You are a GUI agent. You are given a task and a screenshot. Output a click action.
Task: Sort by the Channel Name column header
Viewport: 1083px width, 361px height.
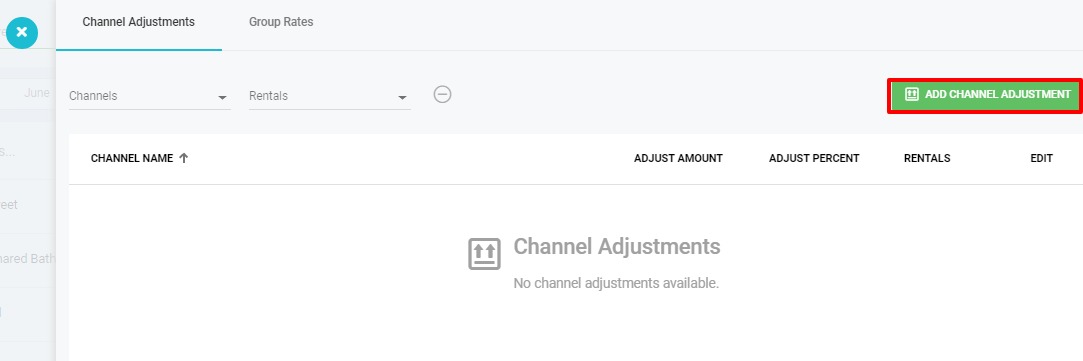[132, 158]
